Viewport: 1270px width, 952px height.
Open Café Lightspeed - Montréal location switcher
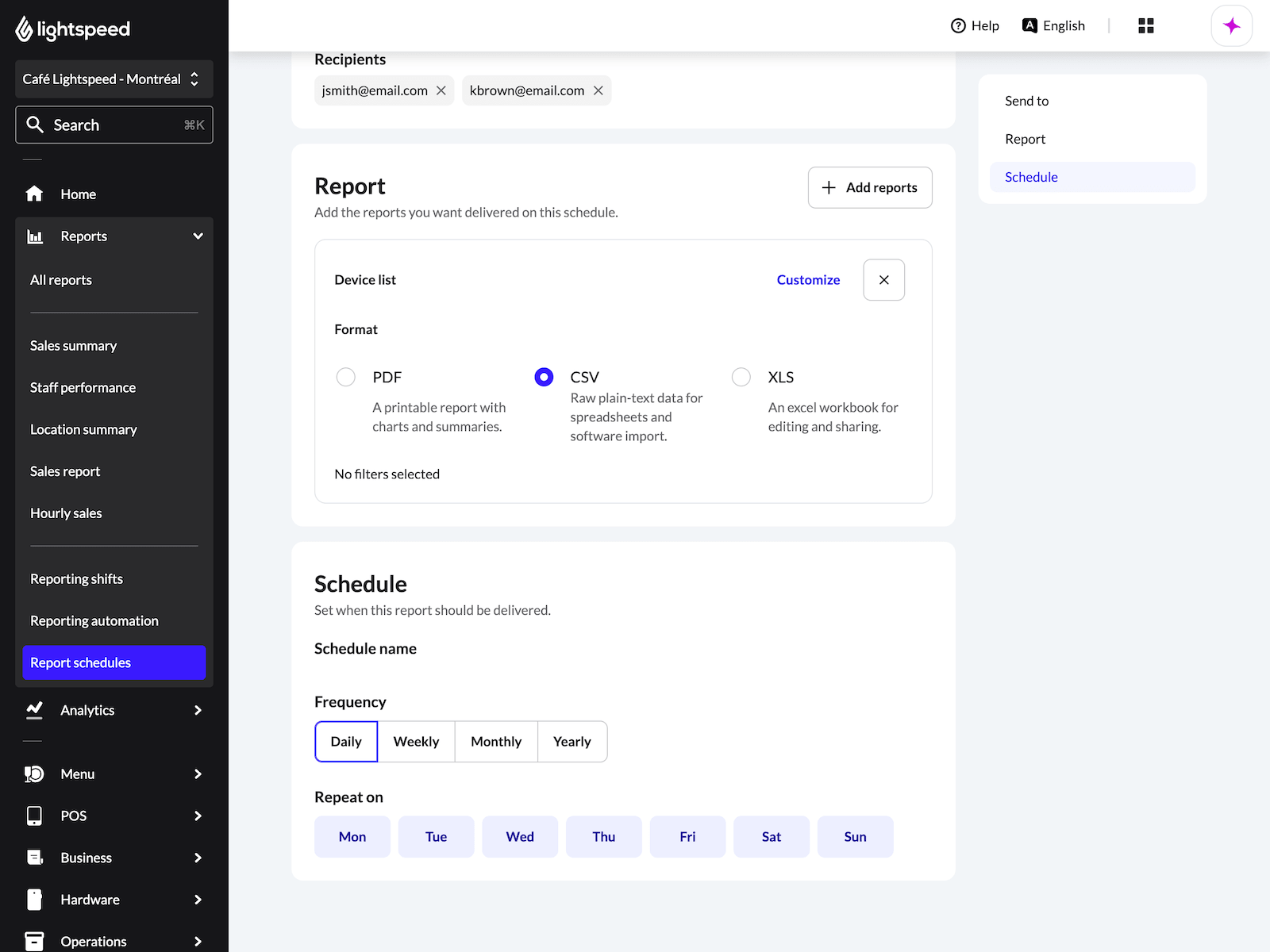(x=114, y=79)
